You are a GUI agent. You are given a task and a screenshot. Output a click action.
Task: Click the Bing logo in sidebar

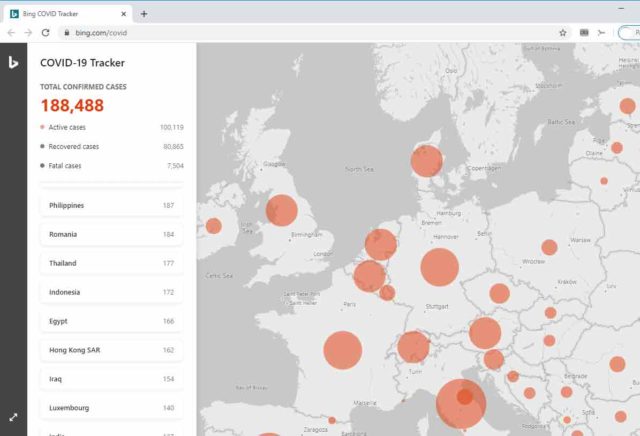tap(13, 62)
